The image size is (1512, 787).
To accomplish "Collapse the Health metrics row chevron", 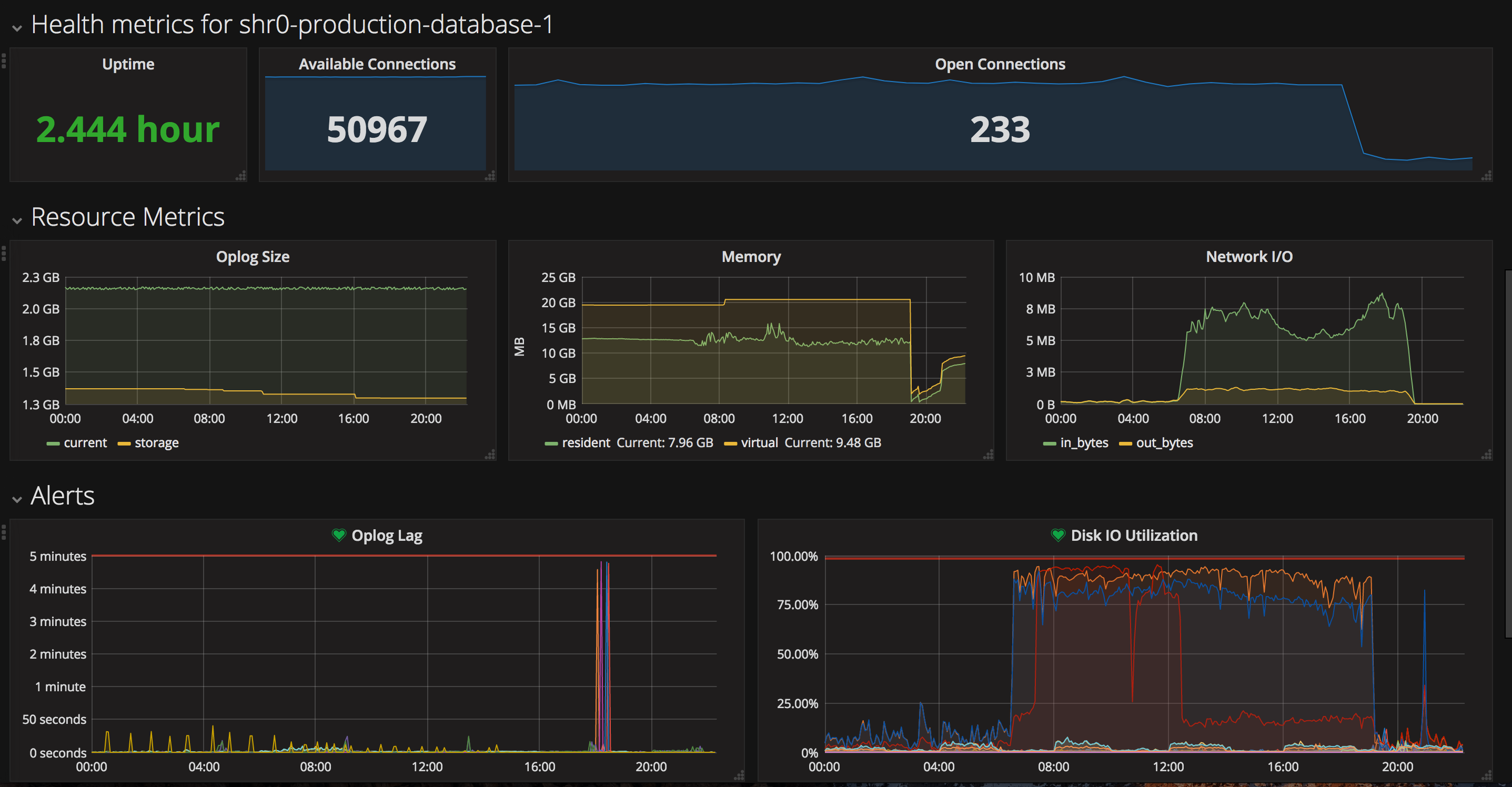I will tap(17, 27).
